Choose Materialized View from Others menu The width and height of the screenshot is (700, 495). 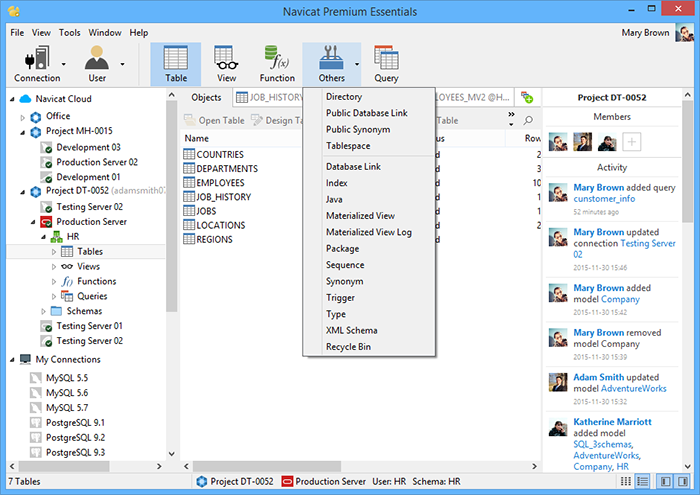(x=360, y=216)
